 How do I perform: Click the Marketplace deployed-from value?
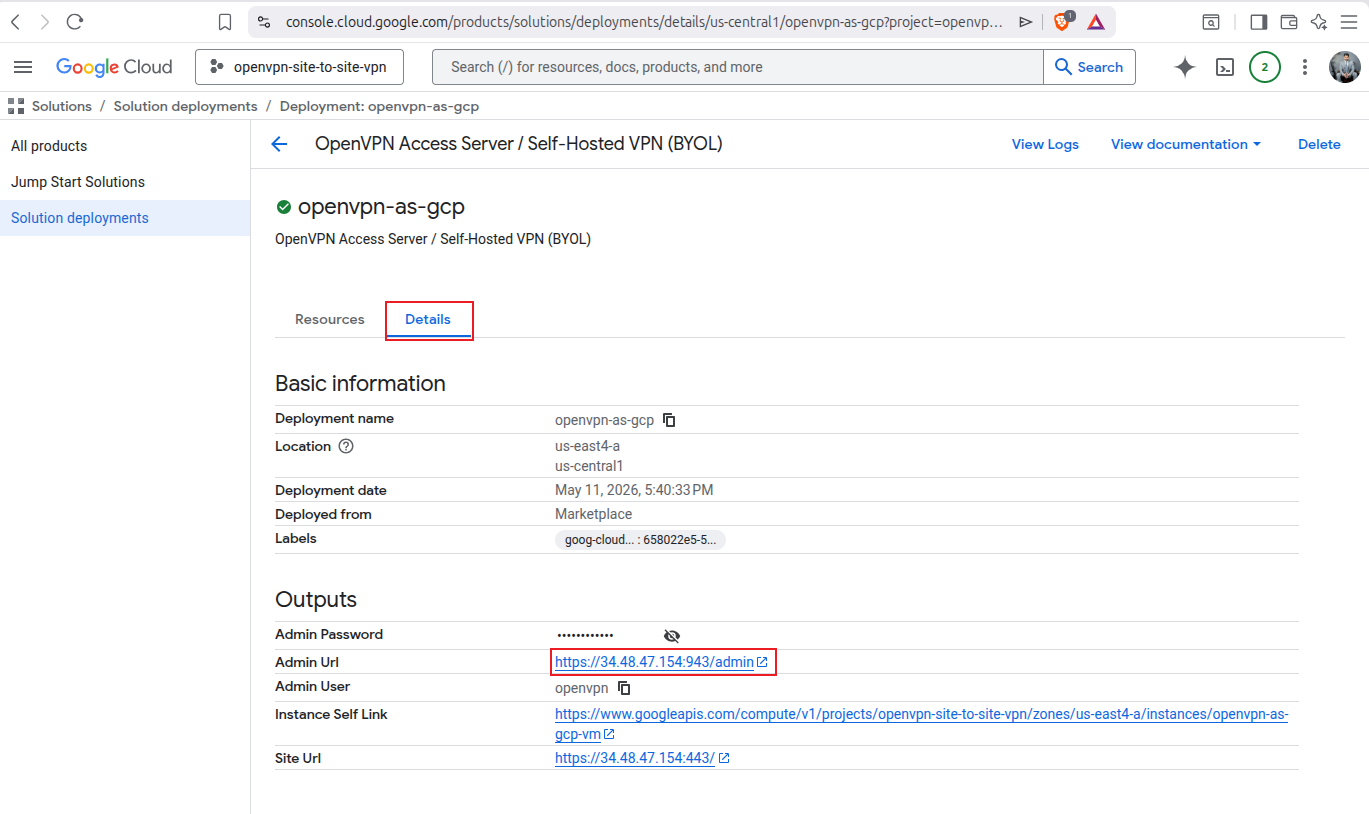coord(594,514)
